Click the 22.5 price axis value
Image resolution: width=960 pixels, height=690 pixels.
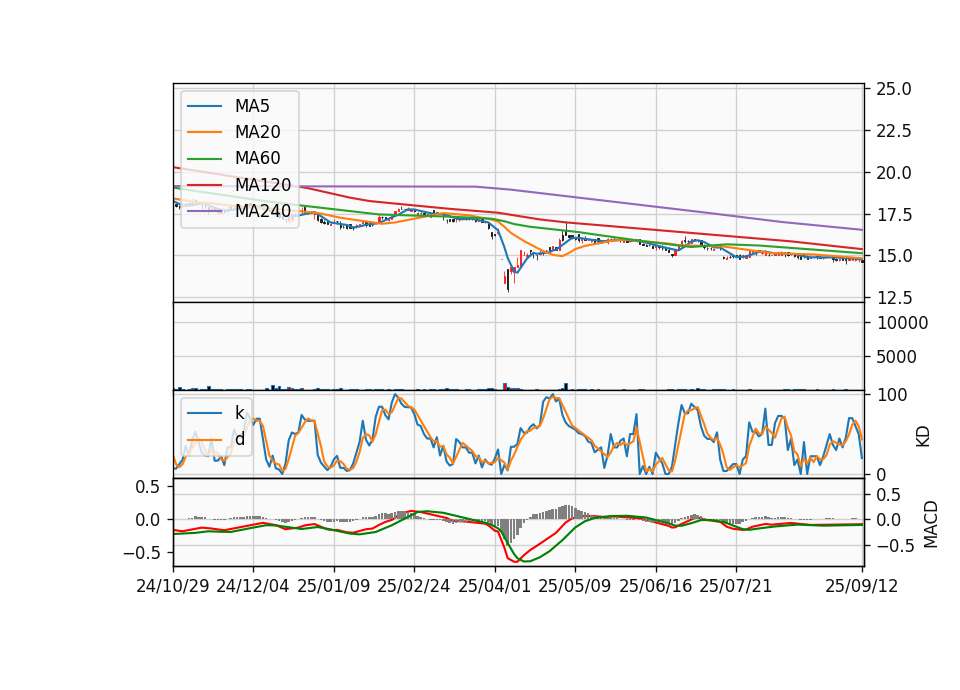(x=894, y=131)
